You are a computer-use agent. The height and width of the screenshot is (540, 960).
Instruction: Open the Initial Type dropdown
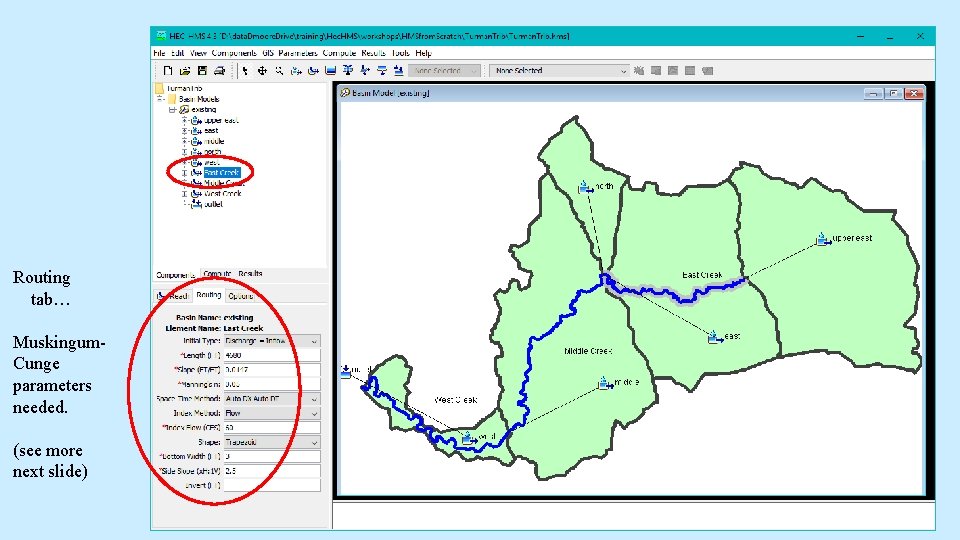[x=271, y=341]
